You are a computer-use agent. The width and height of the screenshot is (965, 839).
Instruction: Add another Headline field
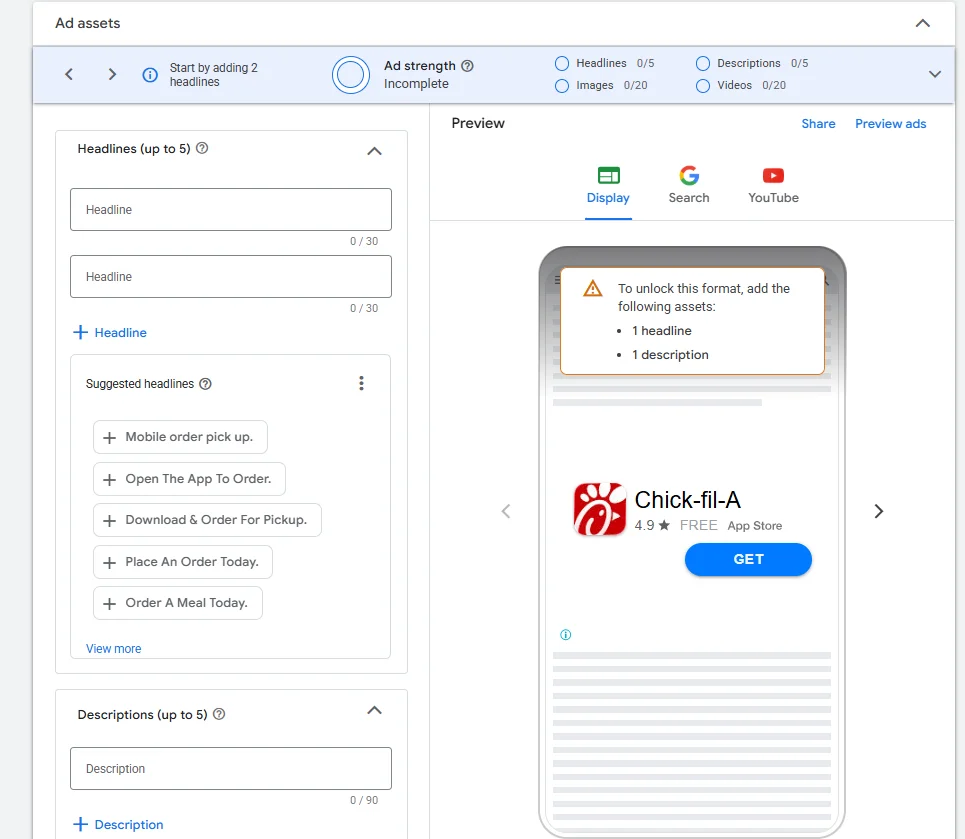coord(110,332)
